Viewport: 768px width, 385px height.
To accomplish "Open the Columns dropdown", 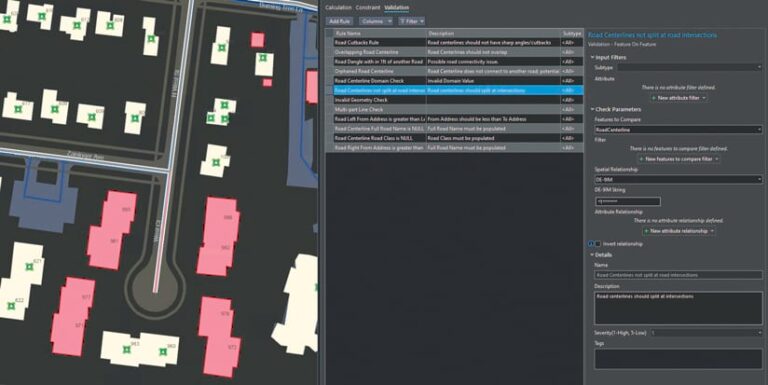I will (376, 22).
